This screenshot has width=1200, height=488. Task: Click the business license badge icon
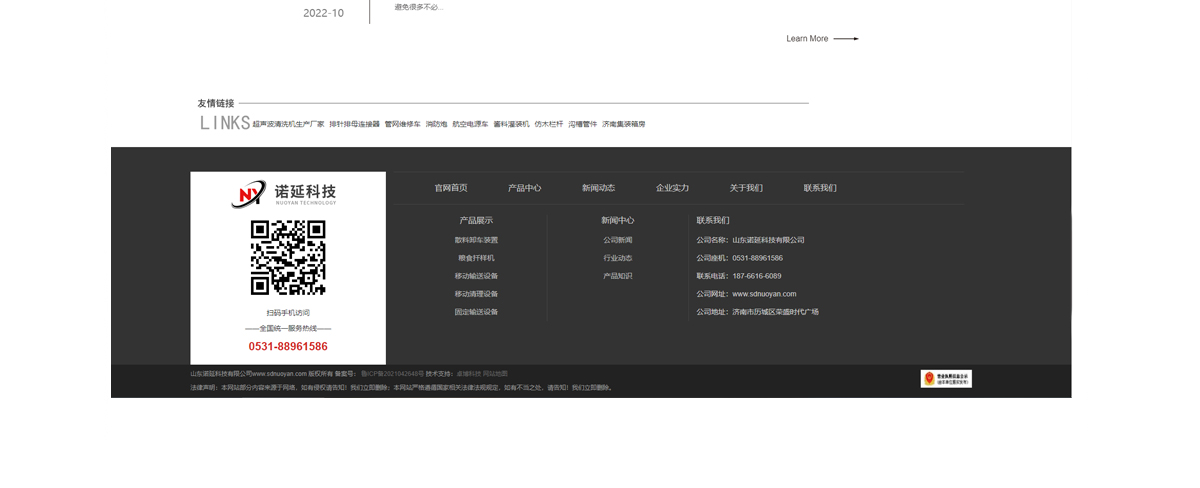point(946,378)
